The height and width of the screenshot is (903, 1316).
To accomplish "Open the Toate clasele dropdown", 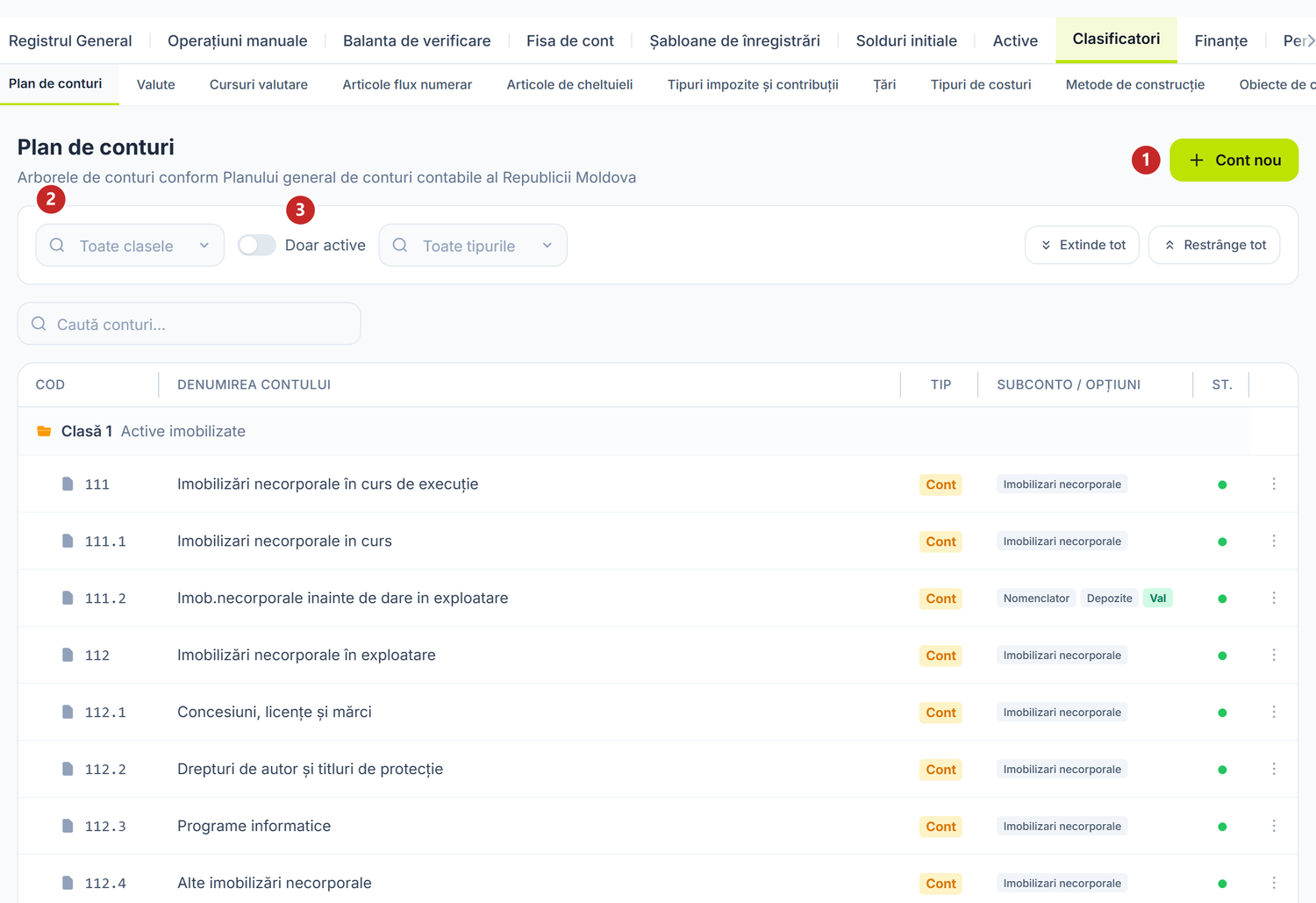I will (x=130, y=246).
